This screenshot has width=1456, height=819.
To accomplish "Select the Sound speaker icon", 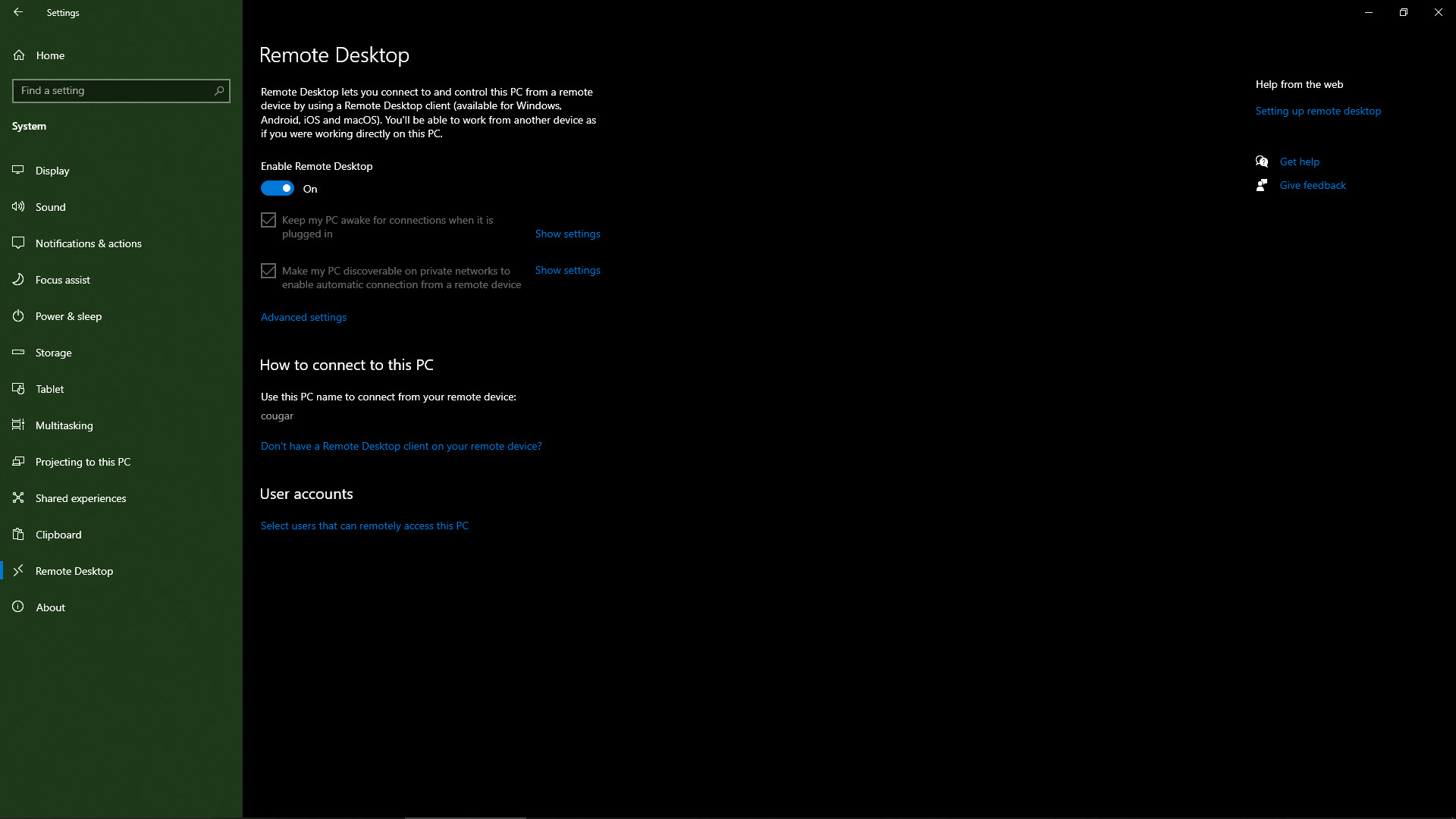I will click(18, 206).
